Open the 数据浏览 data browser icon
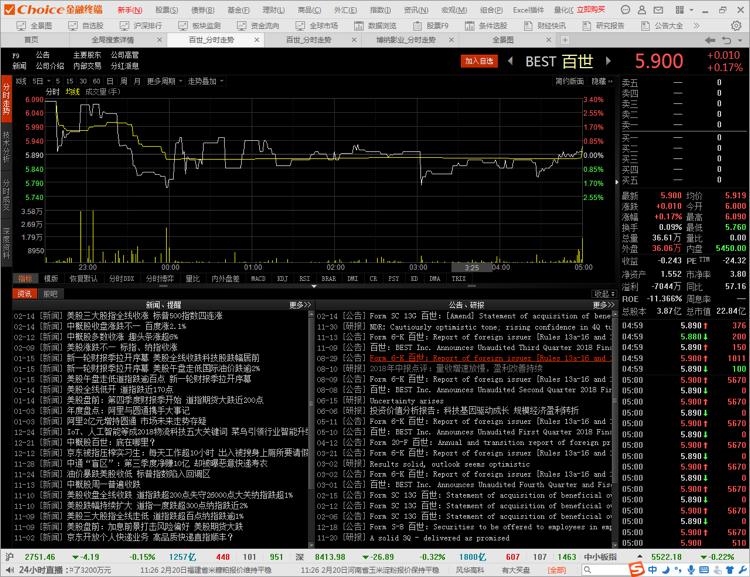The image size is (750, 577). [x=359, y=26]
